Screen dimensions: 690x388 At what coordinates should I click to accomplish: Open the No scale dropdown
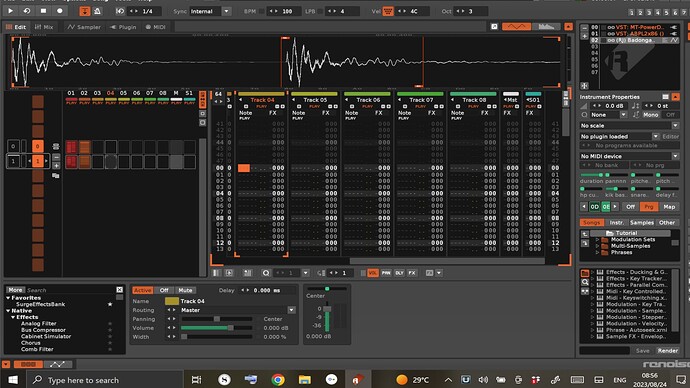click(630, 126)
